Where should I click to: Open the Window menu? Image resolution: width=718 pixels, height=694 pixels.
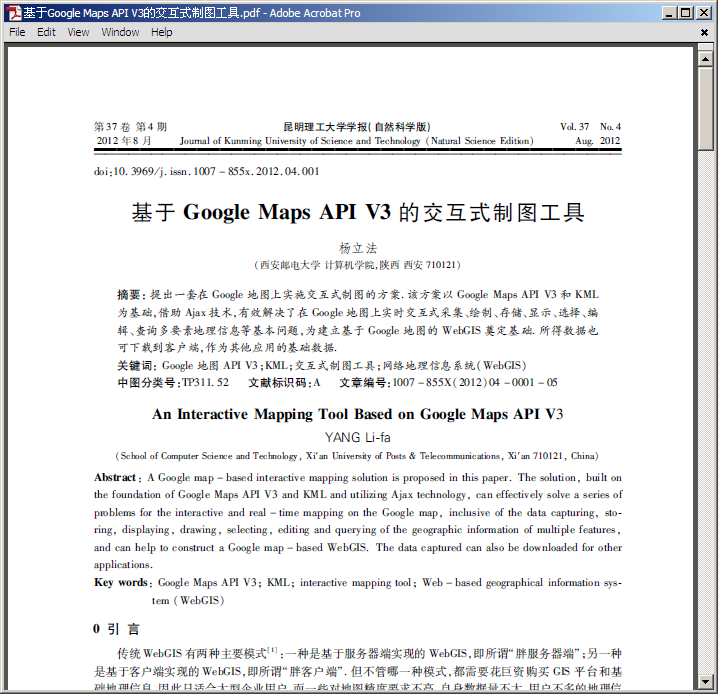tap(120, 32)
